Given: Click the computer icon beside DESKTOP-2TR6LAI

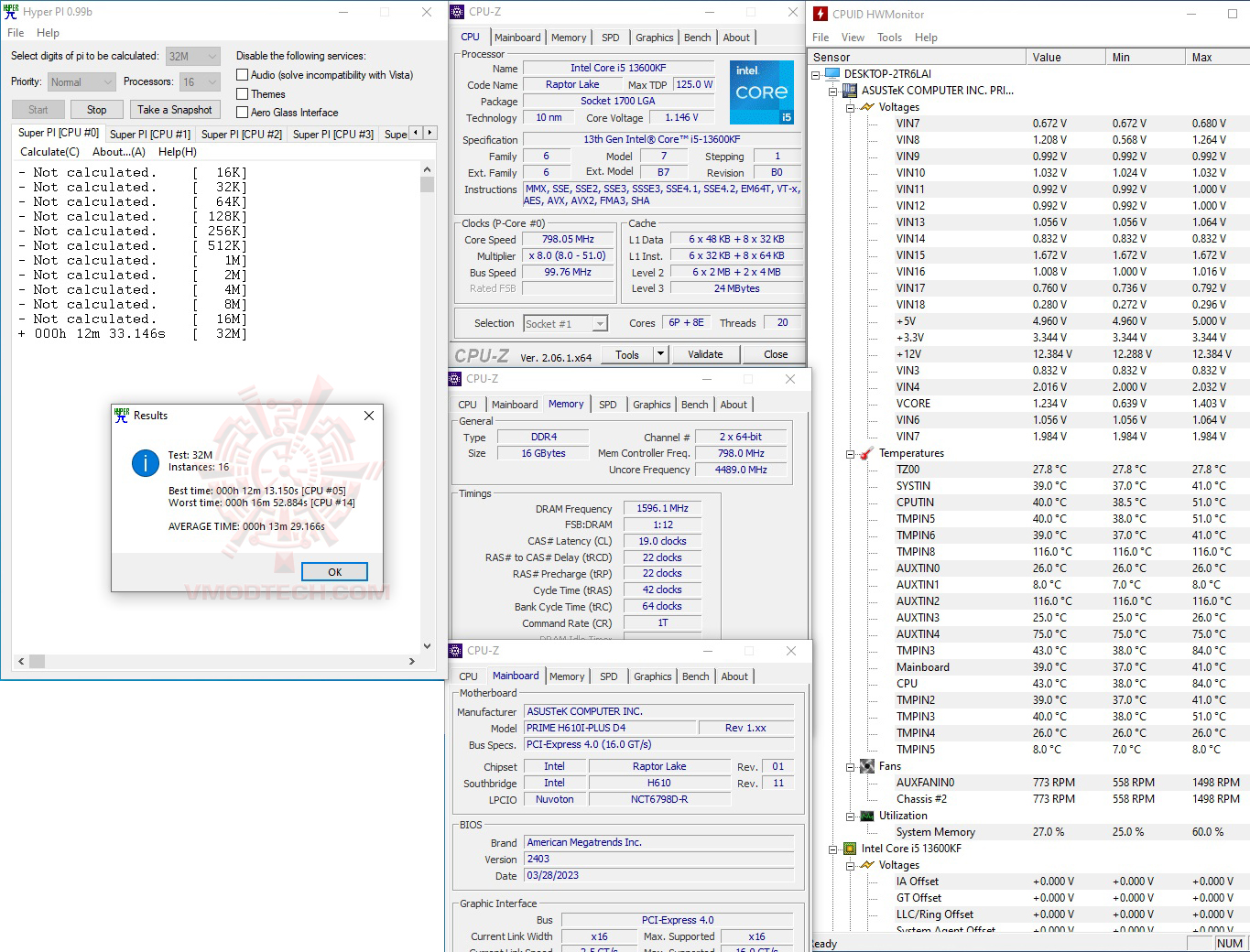Looking at the screenshot, I should [x=832, y=74].
